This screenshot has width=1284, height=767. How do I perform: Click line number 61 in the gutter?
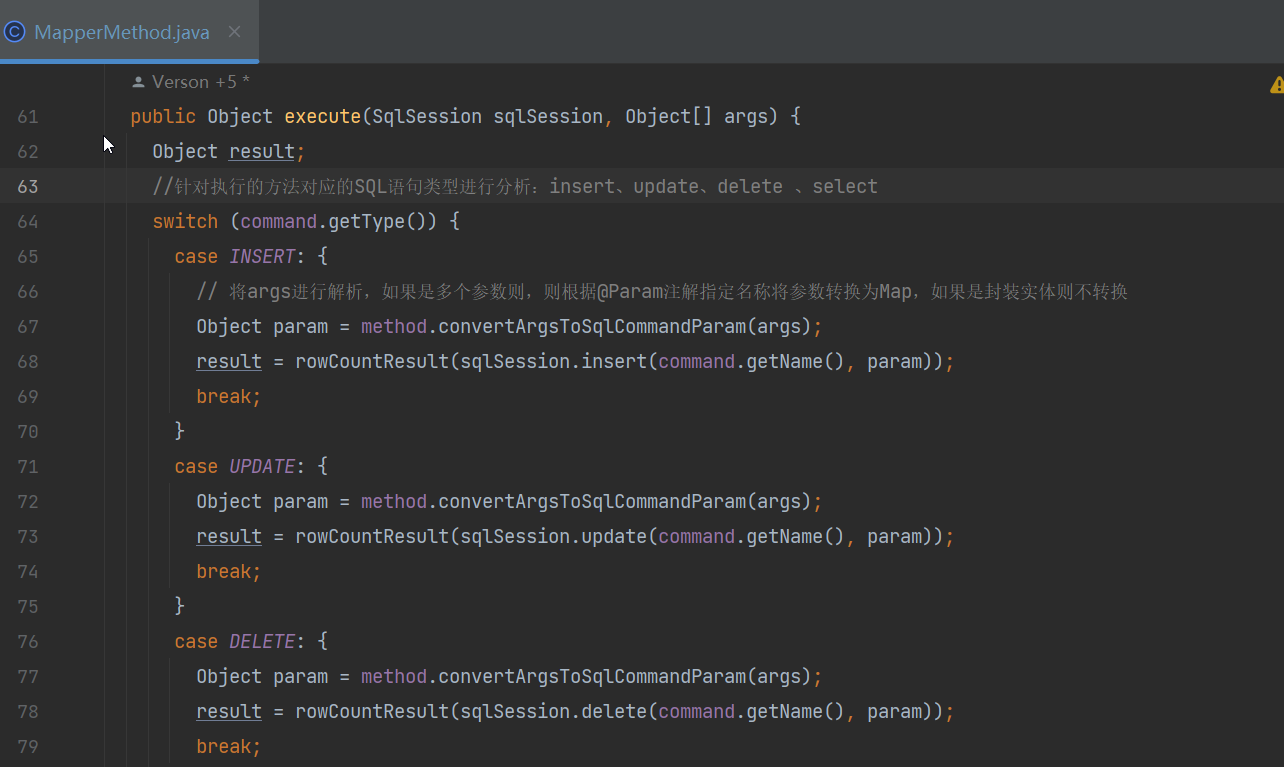click(27, 117)
